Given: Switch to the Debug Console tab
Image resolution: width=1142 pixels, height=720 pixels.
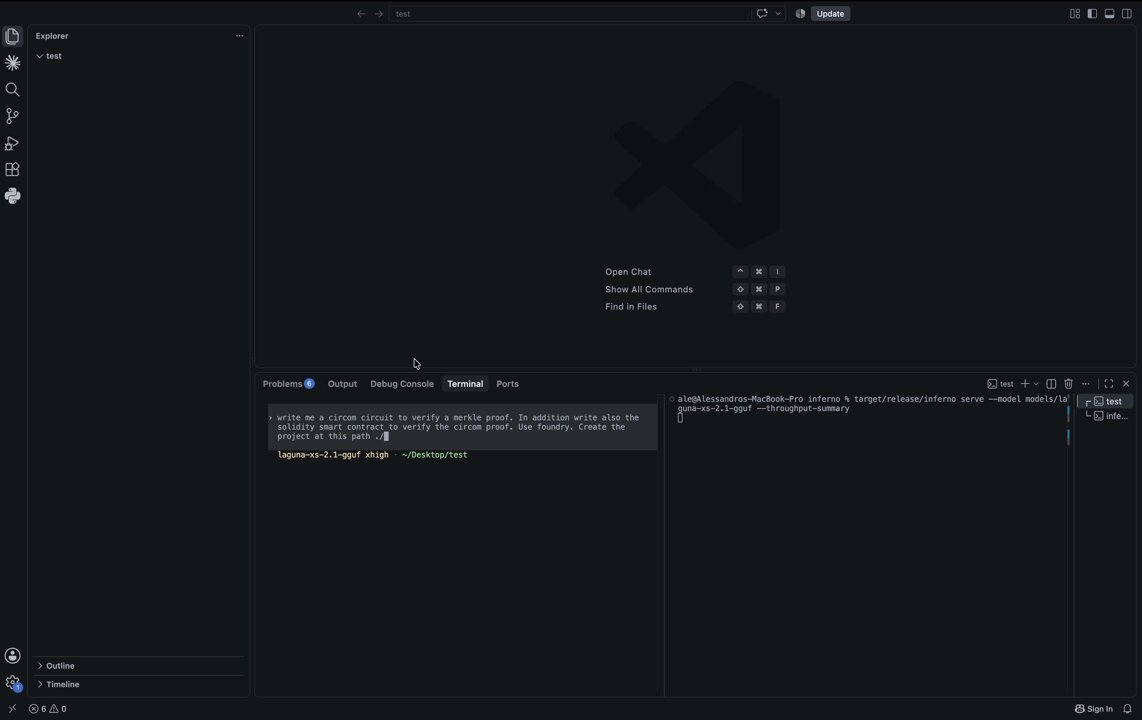Looking at the screenshot, I should [402, 384].
